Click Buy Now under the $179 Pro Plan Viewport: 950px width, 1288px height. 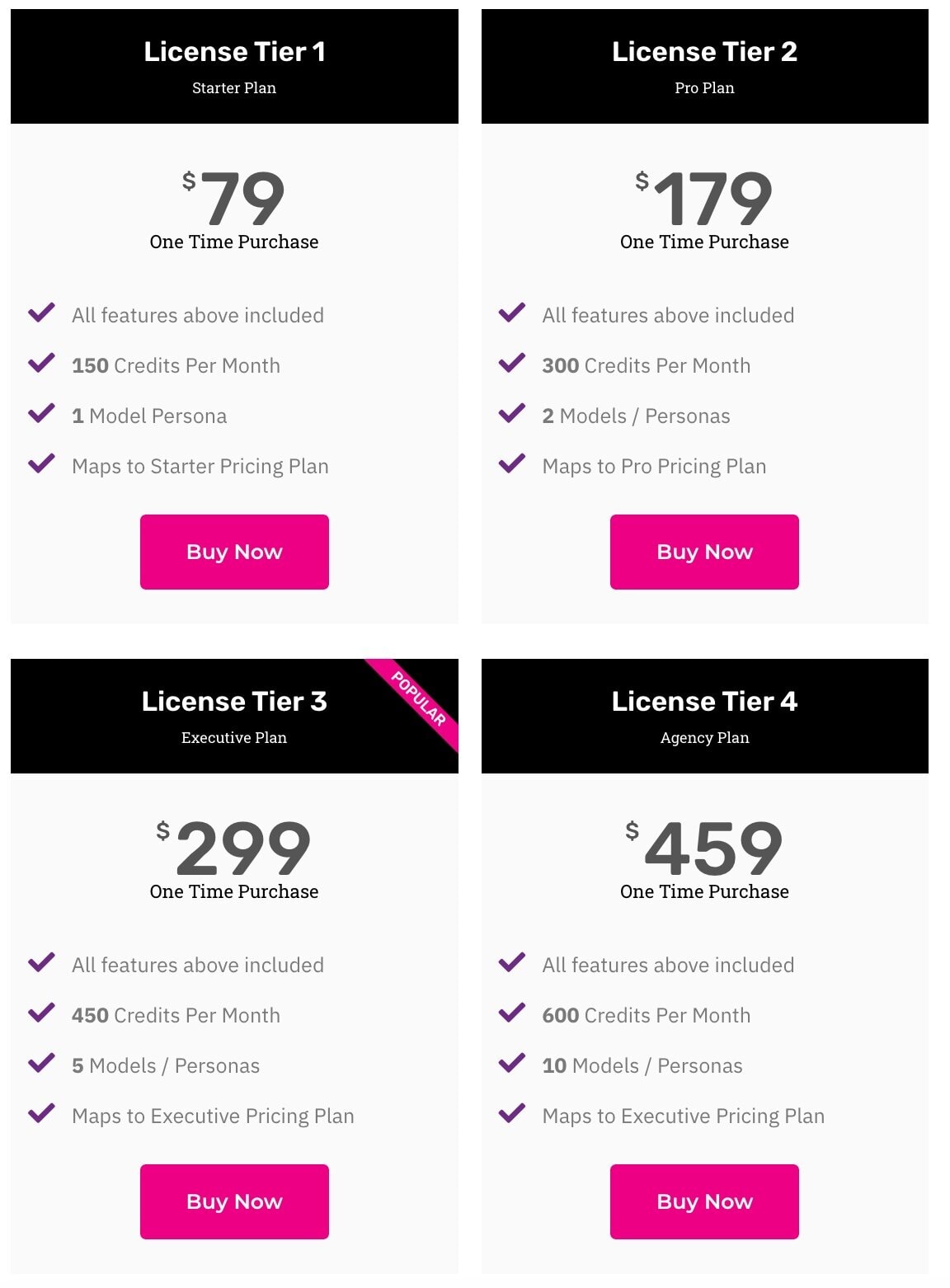[704, 552]
